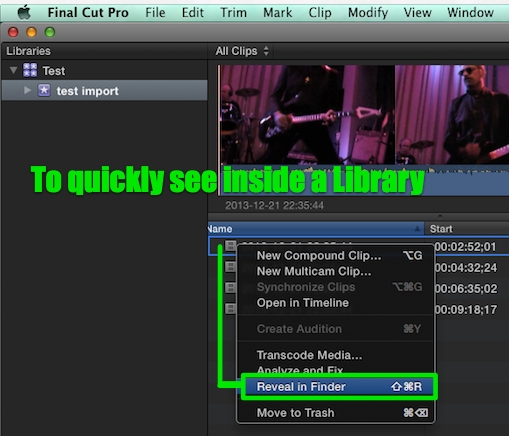Image resolution: width=509 pixels, height=436 pixels.
Task: Open the Final Cut Pro application menu
Action: tap(88, 13)
